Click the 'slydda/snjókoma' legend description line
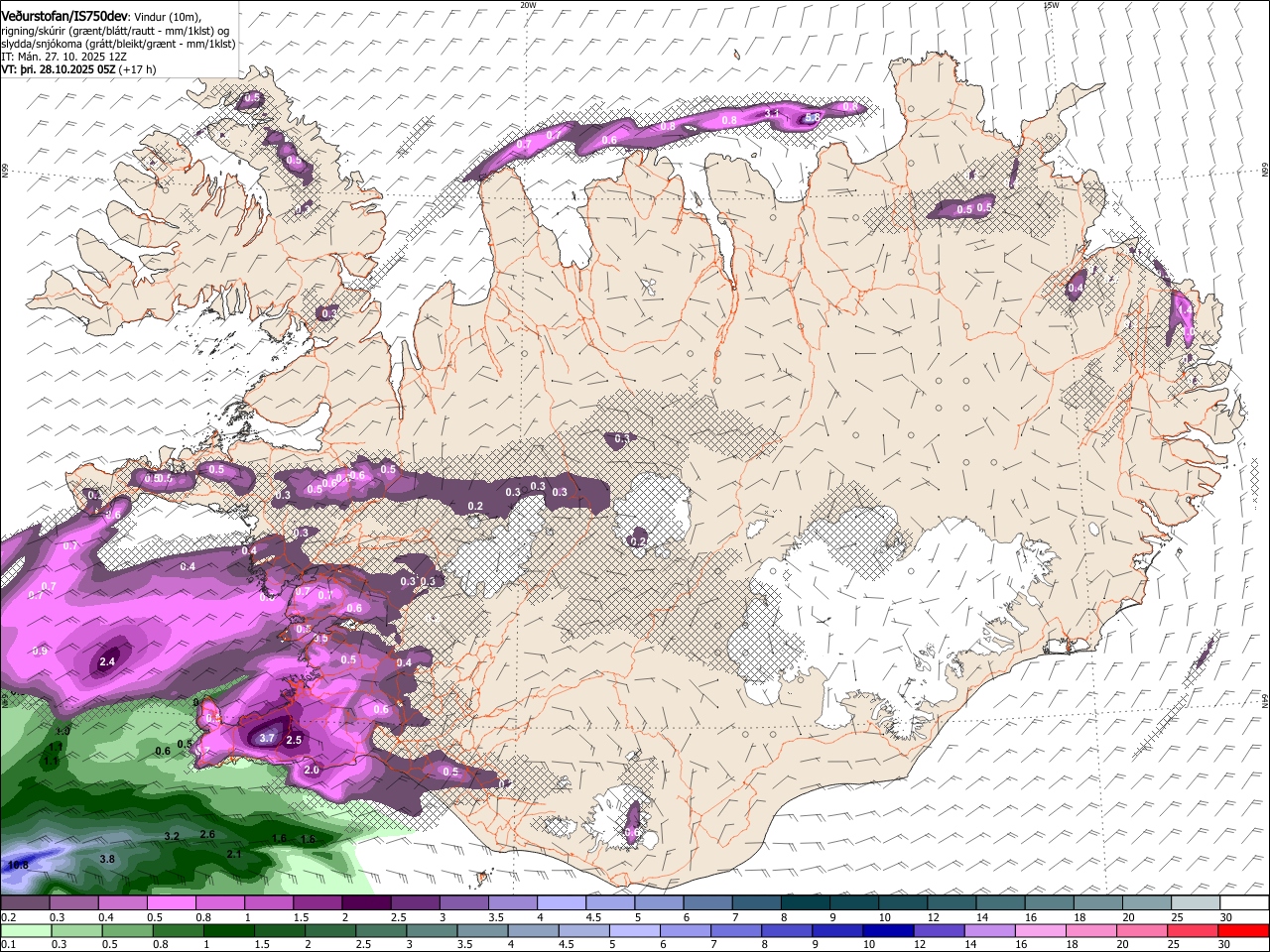 118,44
